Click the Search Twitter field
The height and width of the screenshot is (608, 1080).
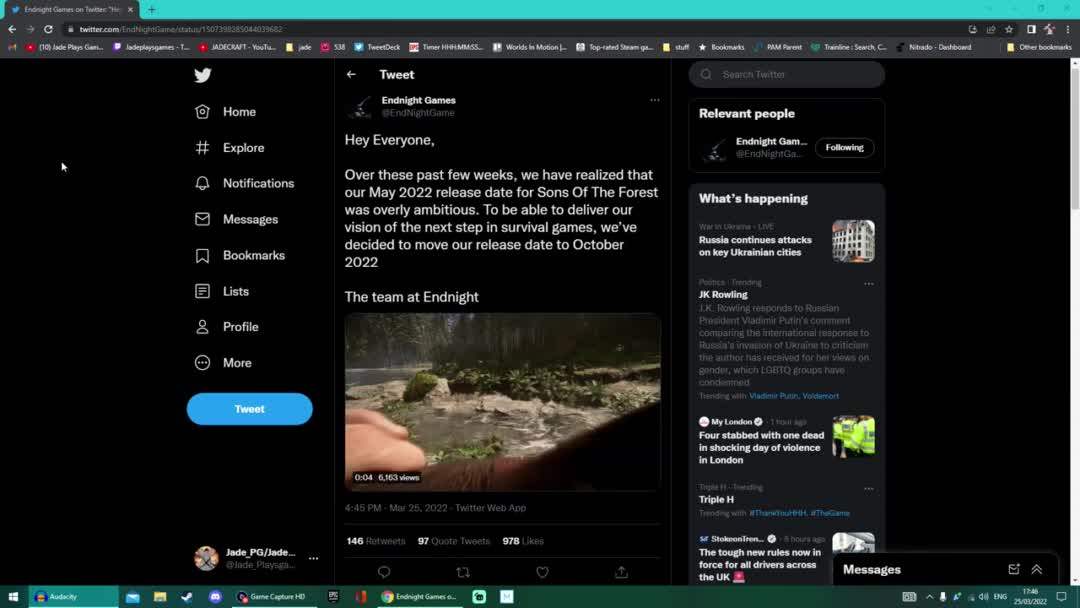point(787,74)
